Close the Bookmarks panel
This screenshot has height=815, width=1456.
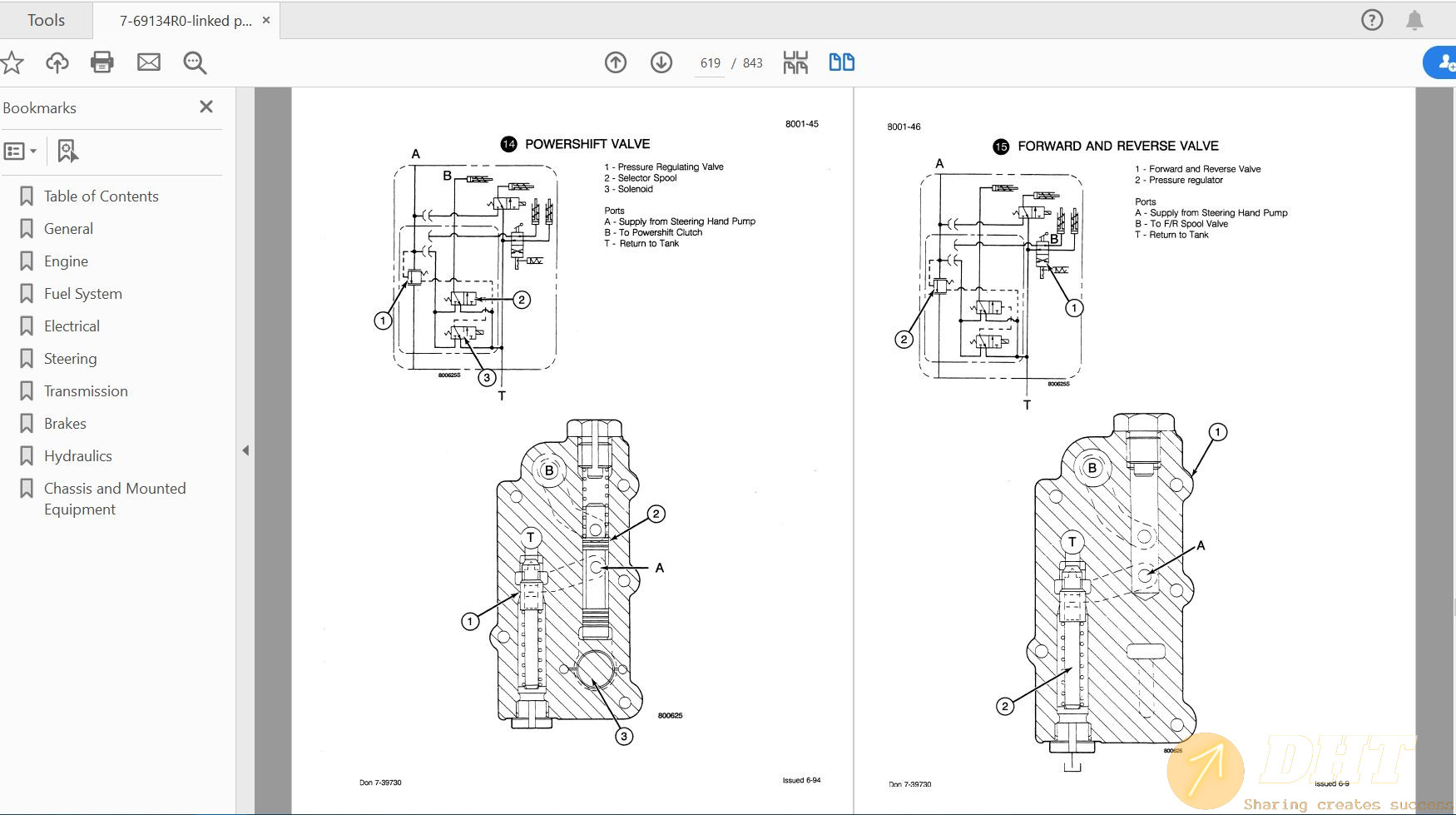point(206,107)
